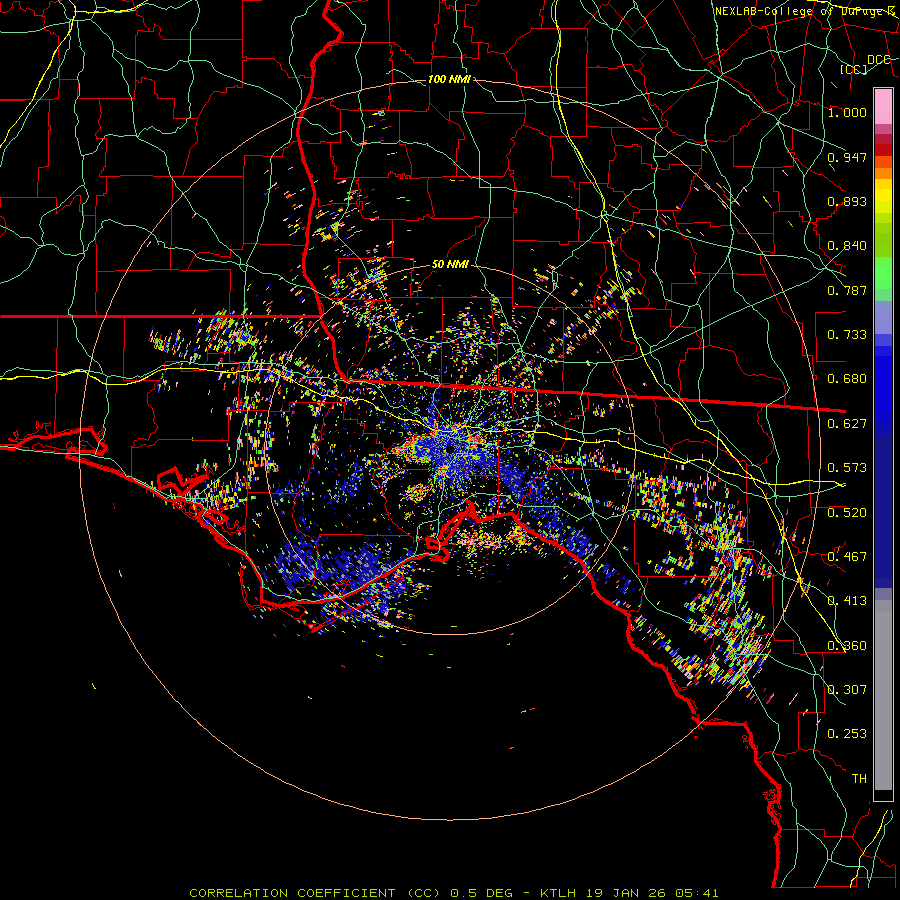Click the 0.307 legend value
Image resolution: width=900 pixels, height=900 pixels.
coord(847,690)
